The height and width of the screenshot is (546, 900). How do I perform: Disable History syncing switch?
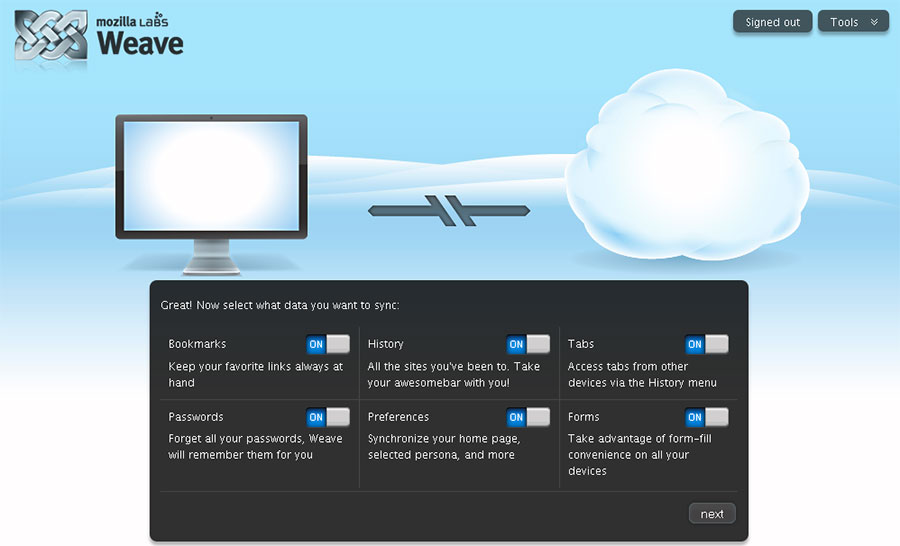click(x=528, y=344)
